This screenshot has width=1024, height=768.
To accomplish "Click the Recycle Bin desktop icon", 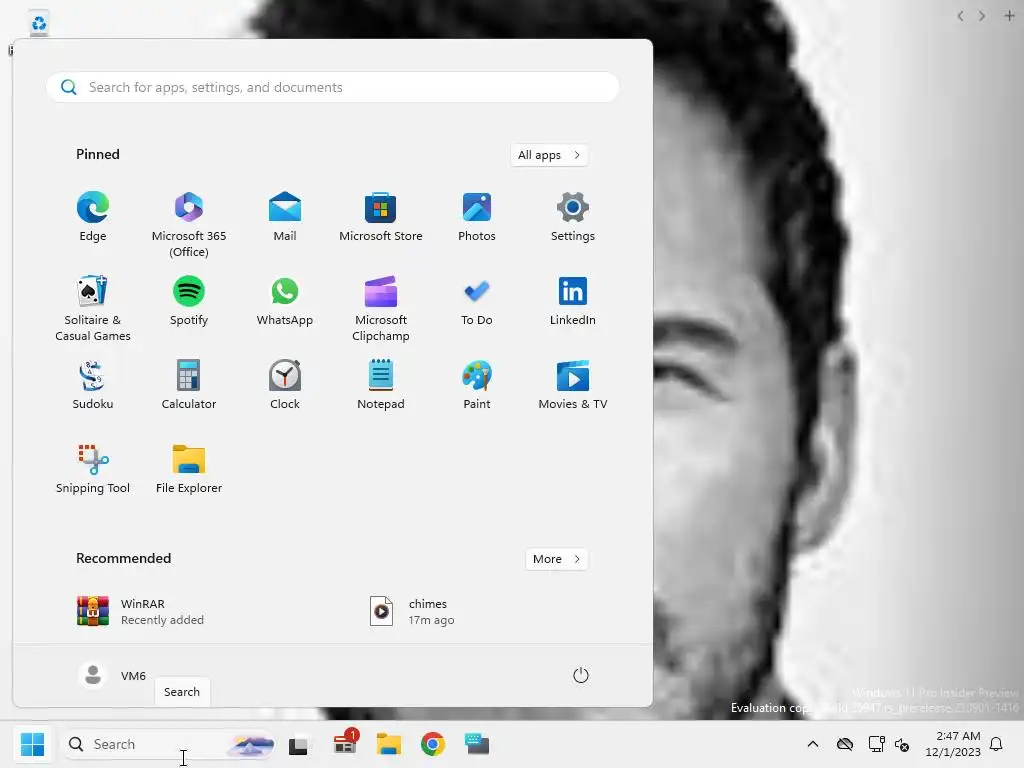I will [39, 24].
